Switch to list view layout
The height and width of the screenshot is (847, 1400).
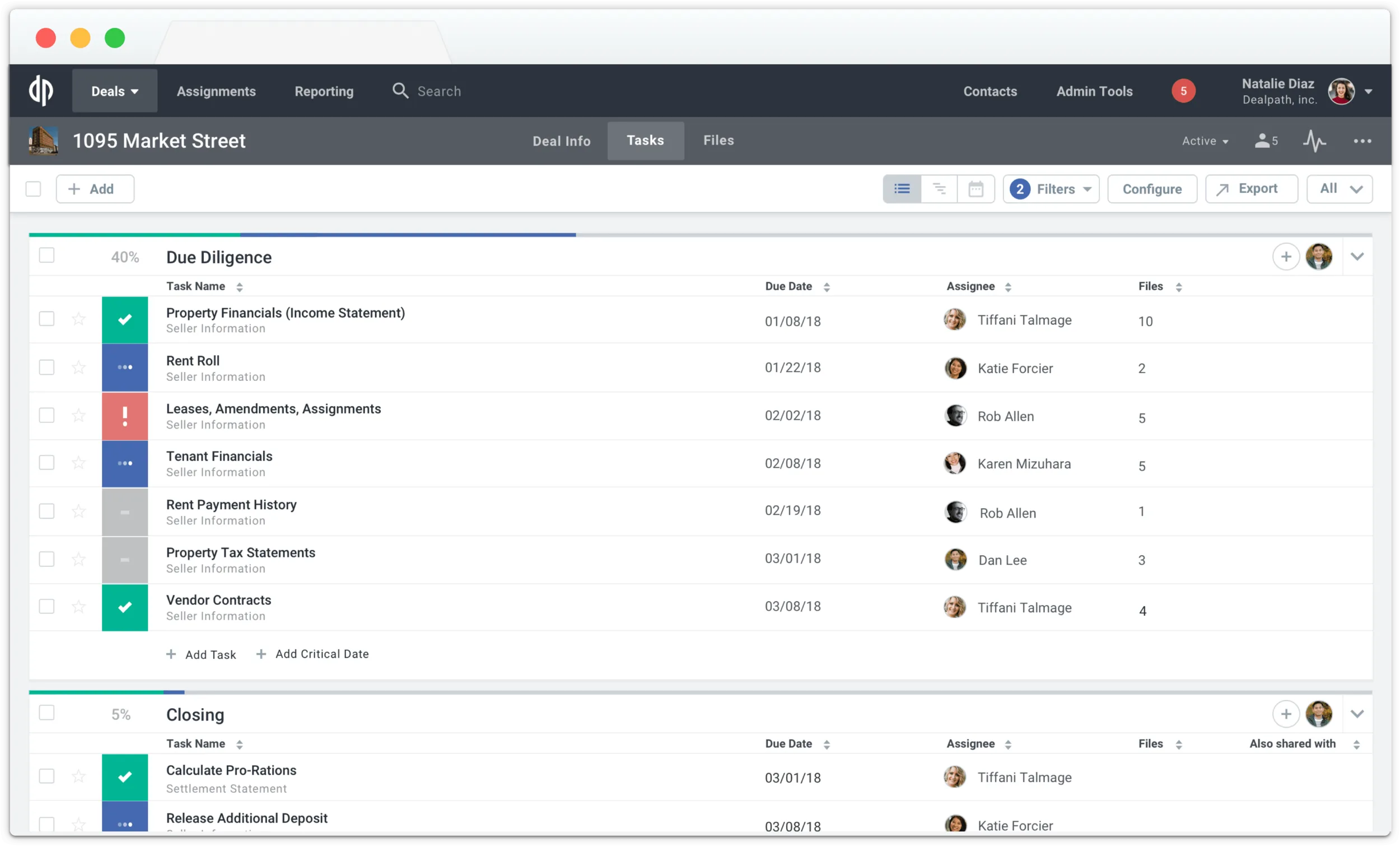click(902, 189)
